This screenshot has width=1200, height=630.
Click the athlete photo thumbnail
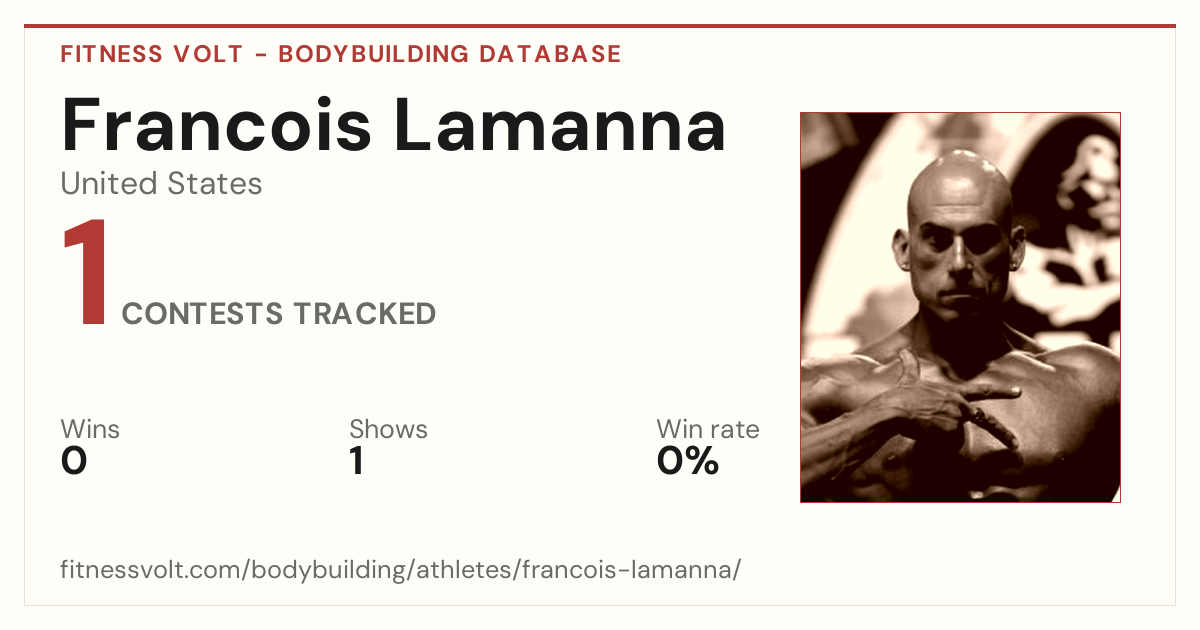click(x=960, y=307)
